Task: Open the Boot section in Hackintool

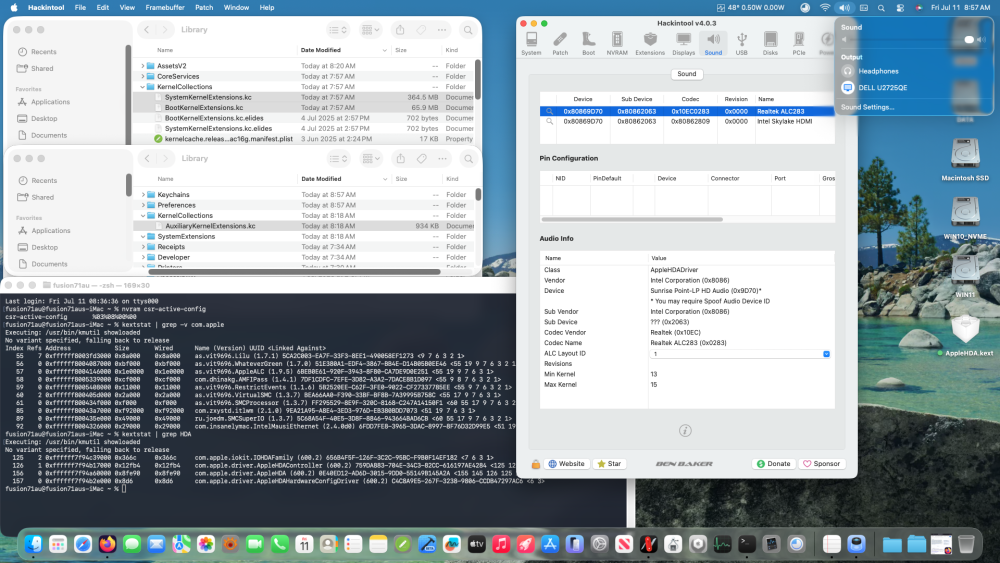Action: (588, 43)
